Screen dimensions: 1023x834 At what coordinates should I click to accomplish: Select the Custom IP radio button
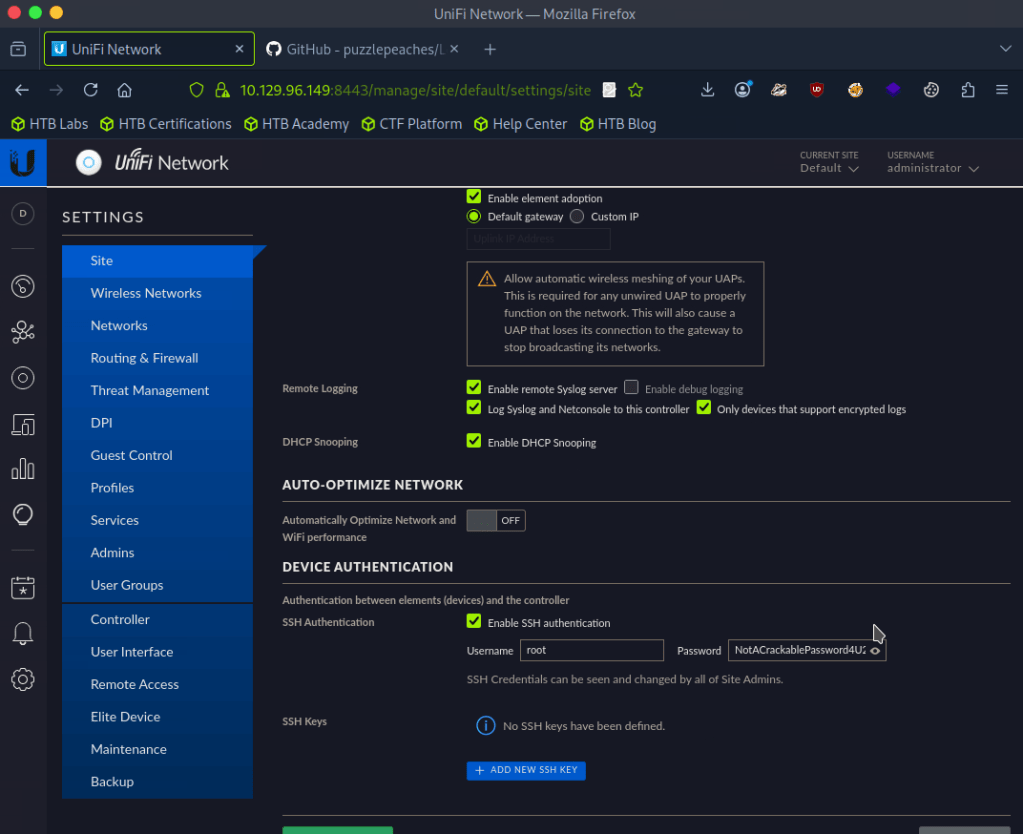(x=577, y=216)
